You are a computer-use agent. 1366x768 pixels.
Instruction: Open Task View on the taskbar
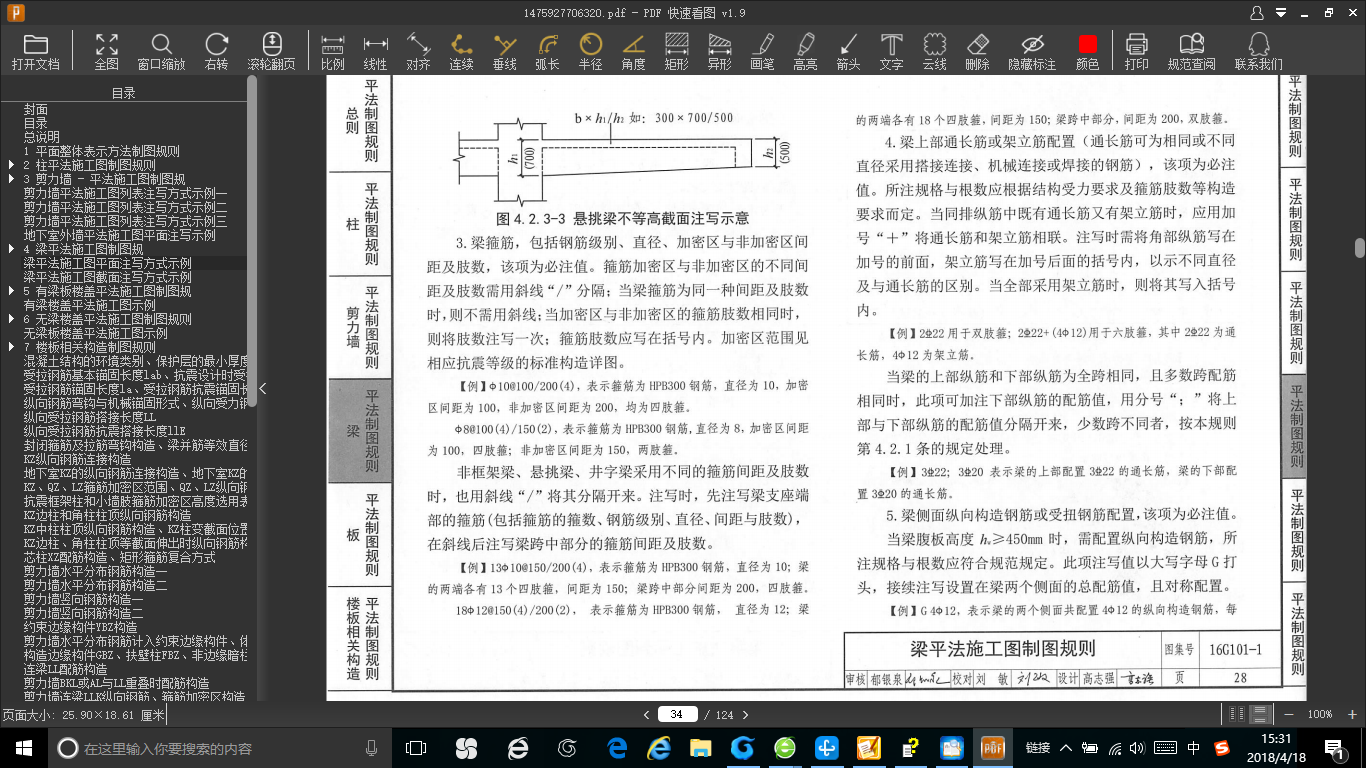416,748
